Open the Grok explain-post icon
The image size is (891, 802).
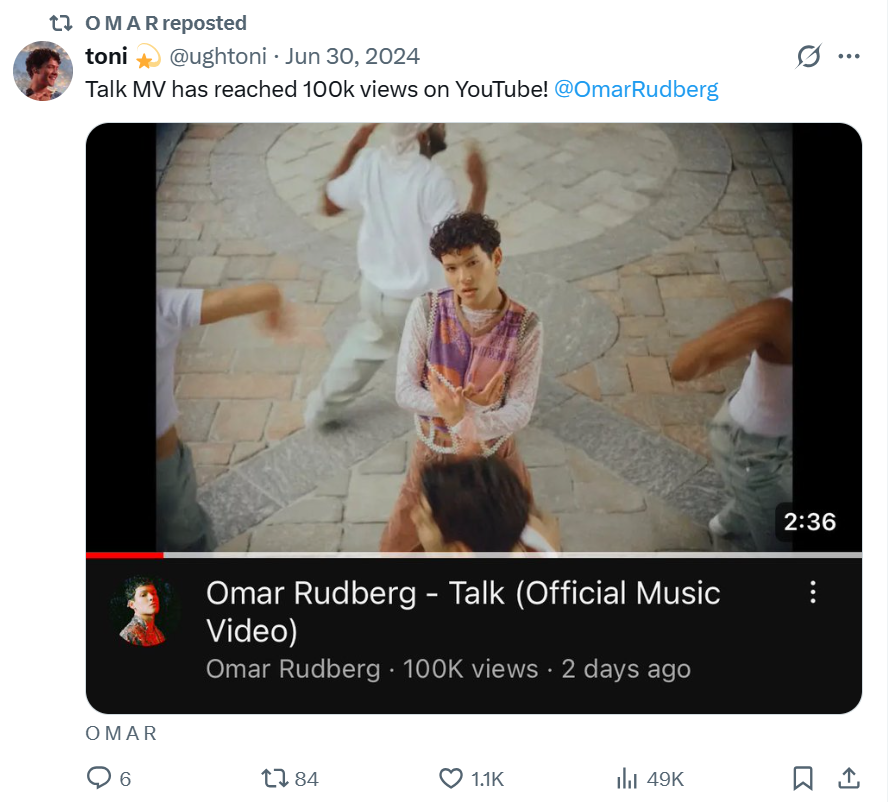point(808,57)
